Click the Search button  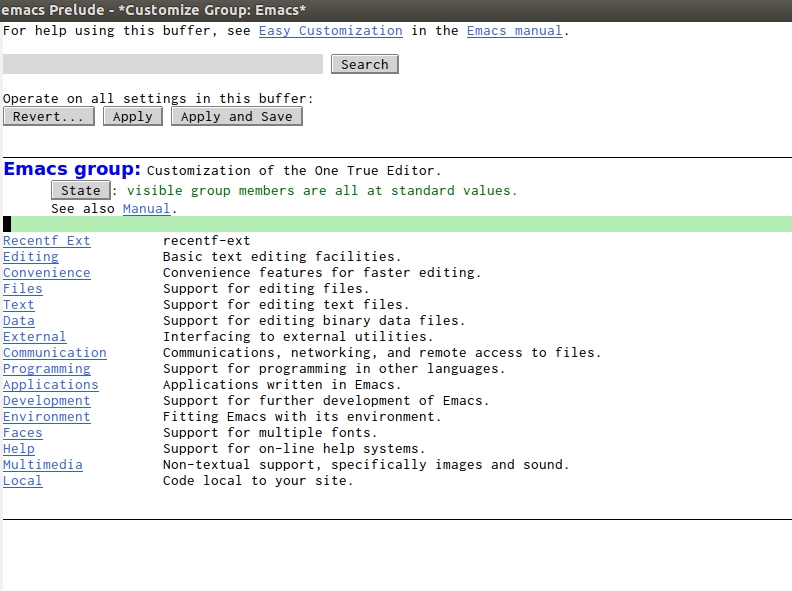pos(365,64)
